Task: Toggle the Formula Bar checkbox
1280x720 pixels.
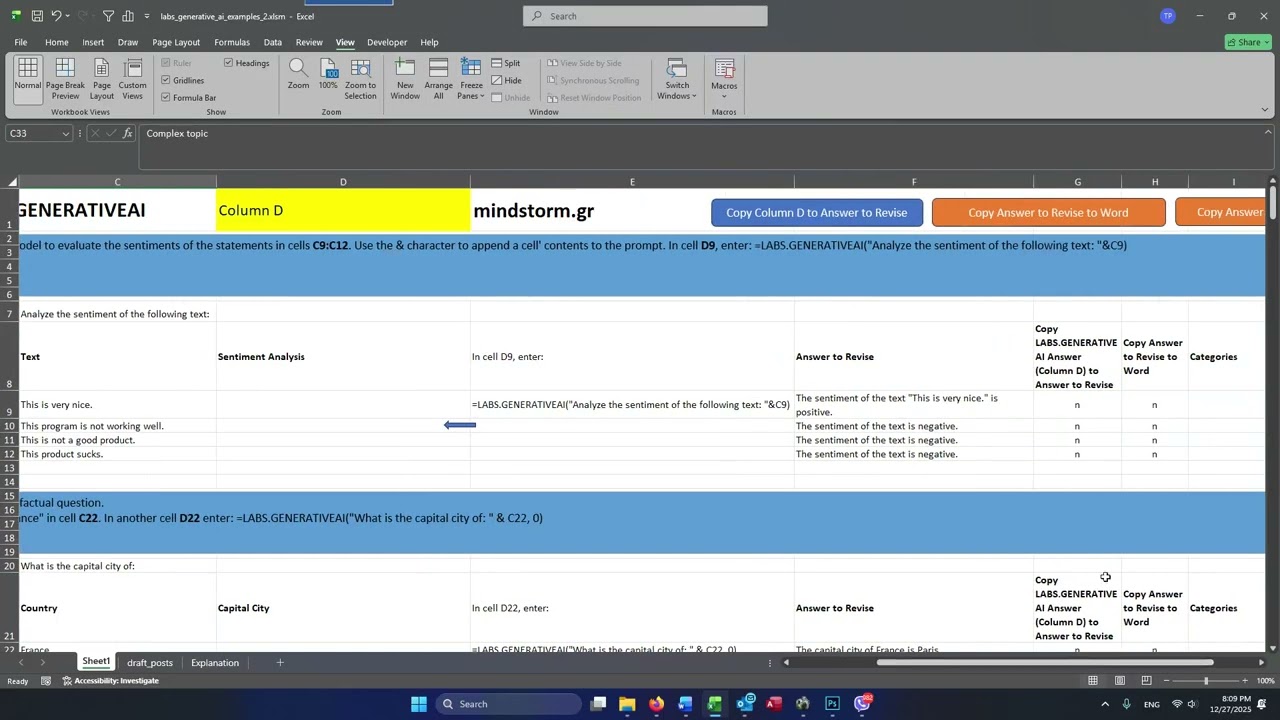Action: click(x=166, y=97)
